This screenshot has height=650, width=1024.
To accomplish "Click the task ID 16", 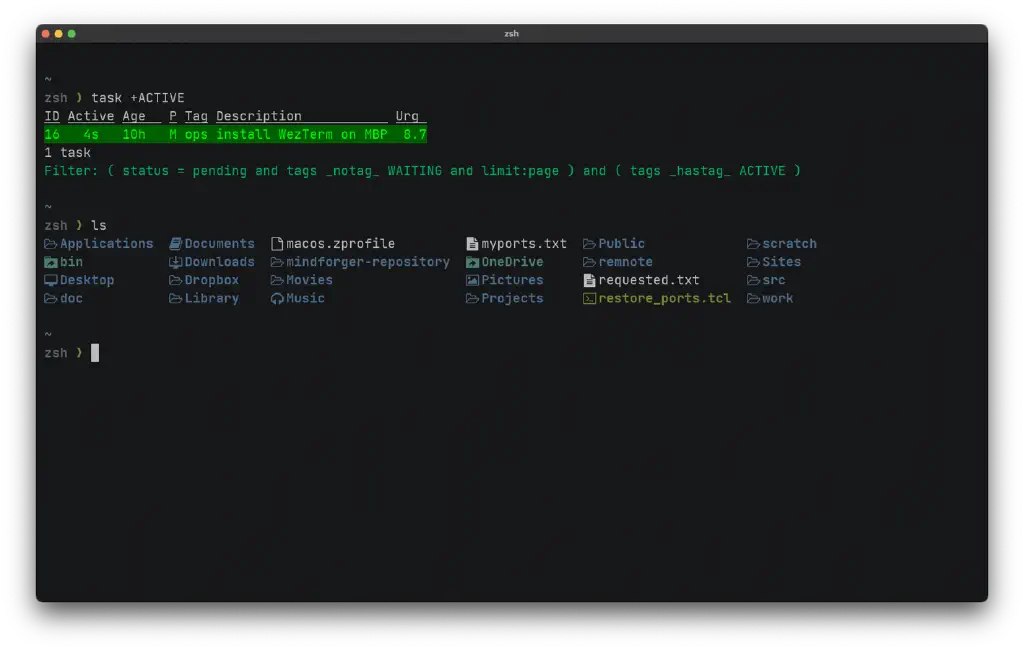I will pyautogui.click(x=52, y=135).
